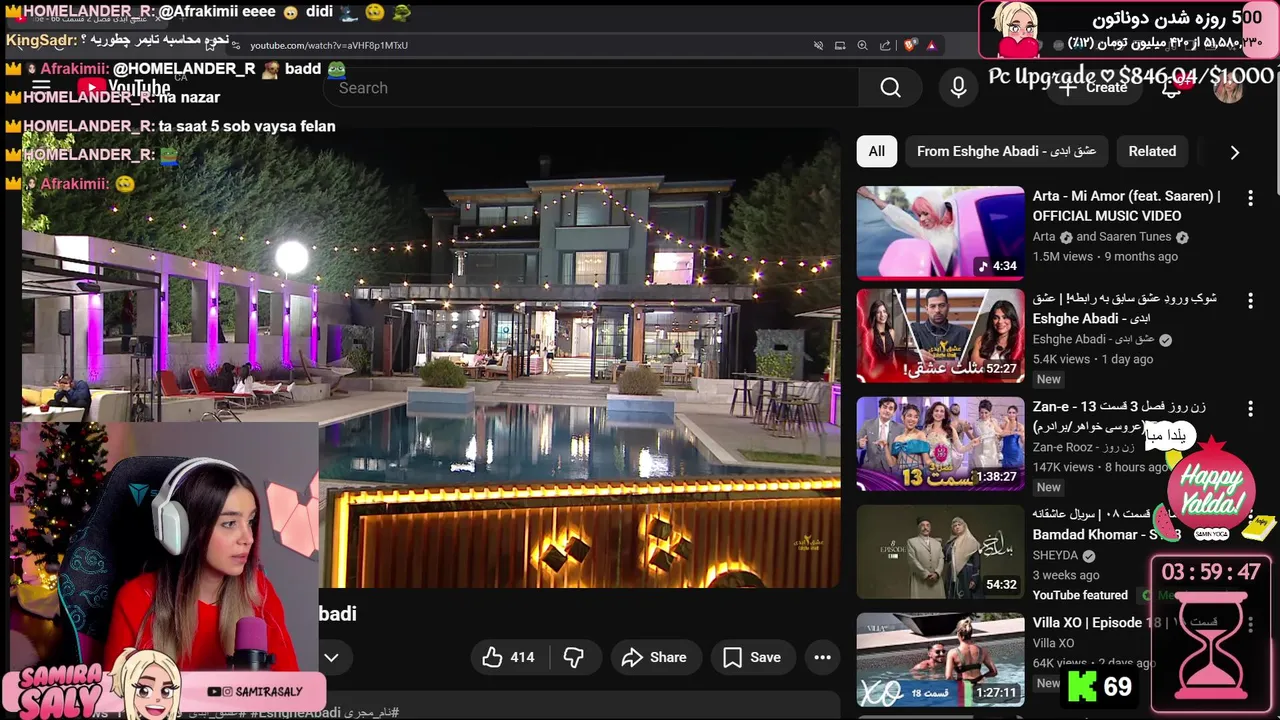Screen dimensions: 1280x720
Task: Open the YouTube notifications bell
Action: [1173, 88]
